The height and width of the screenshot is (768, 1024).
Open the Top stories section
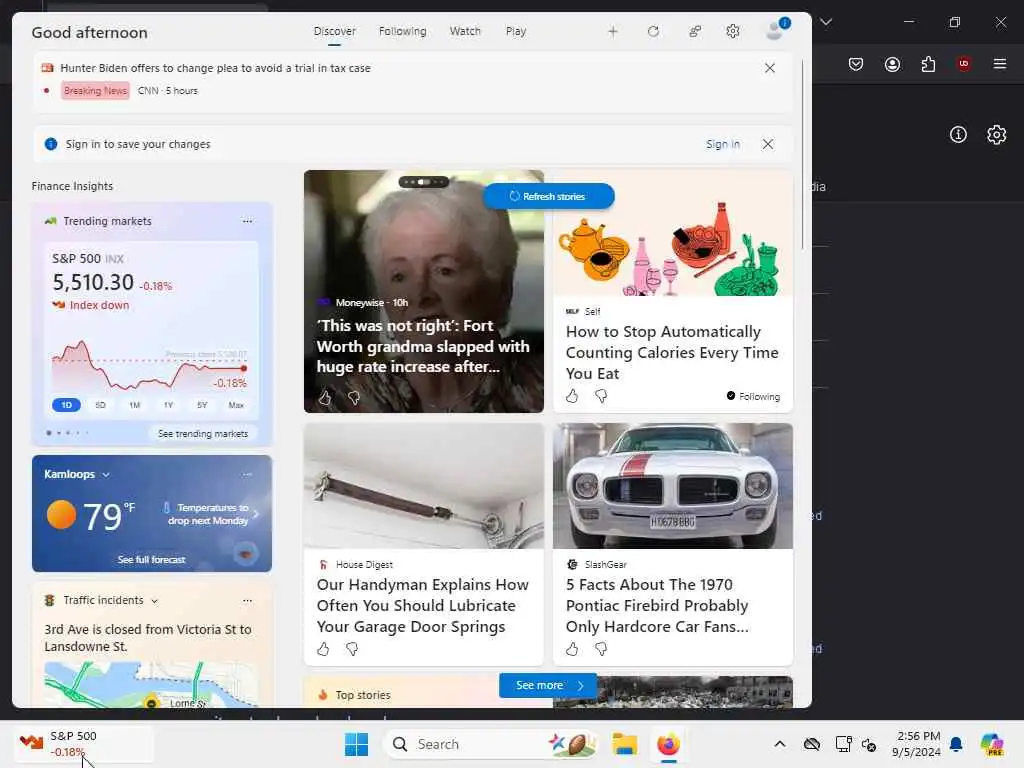coord(362,695)
